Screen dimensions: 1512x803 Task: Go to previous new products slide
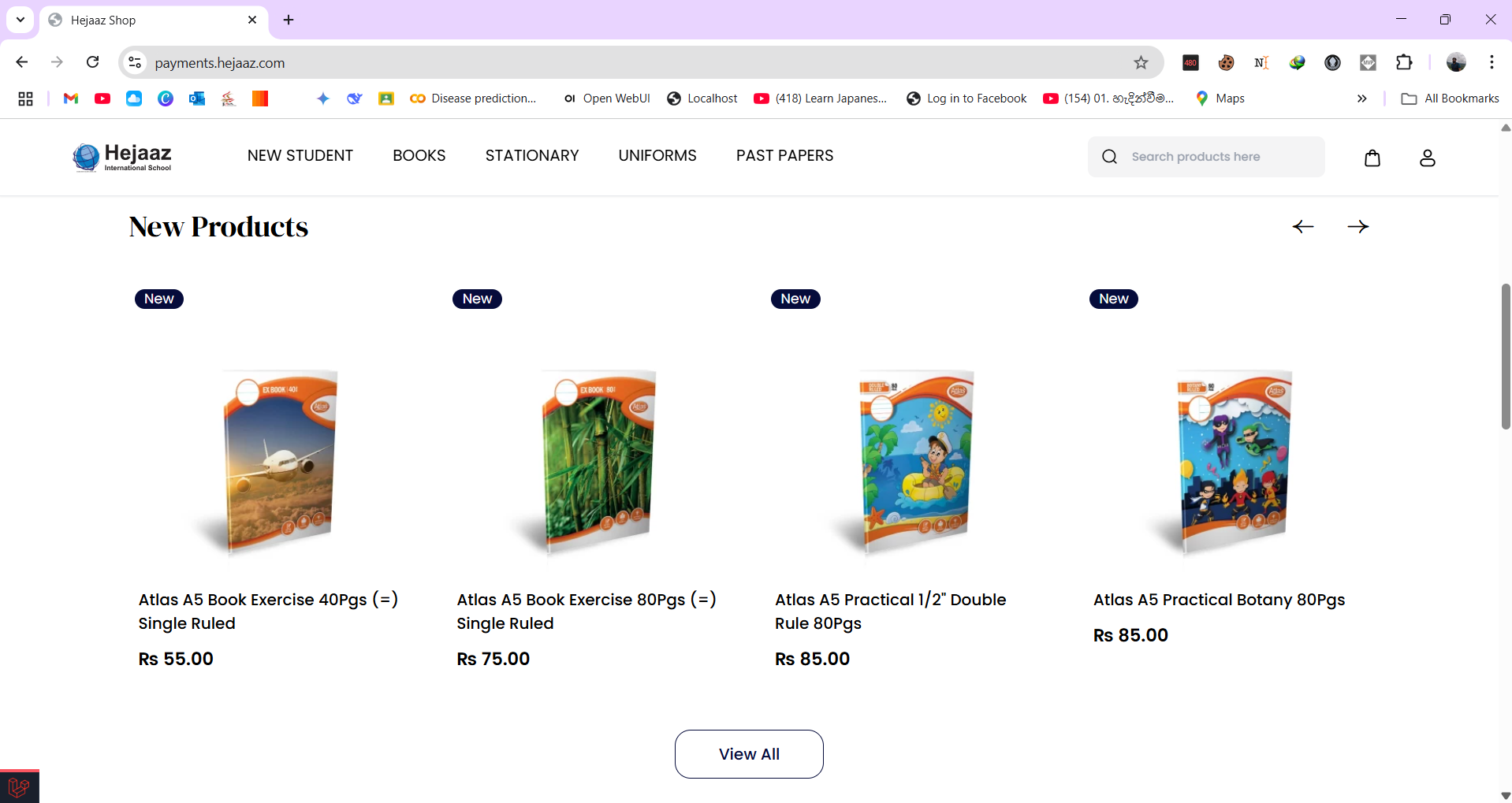(1303, 227)
